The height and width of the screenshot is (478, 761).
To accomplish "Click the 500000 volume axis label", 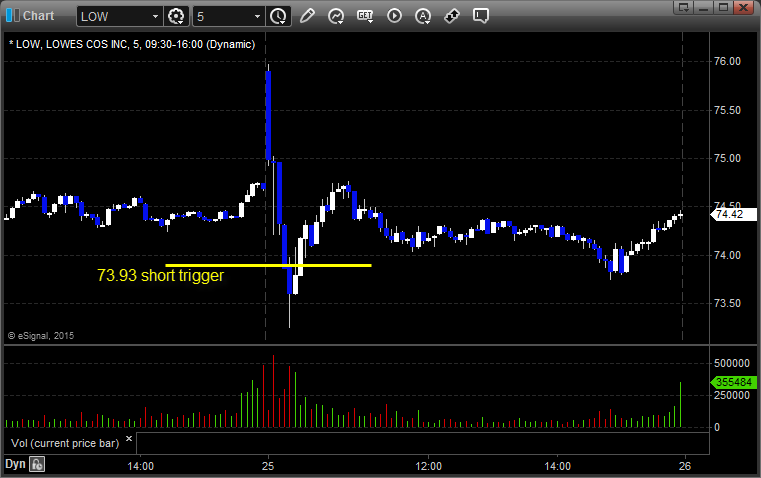I will click(732, 363).
